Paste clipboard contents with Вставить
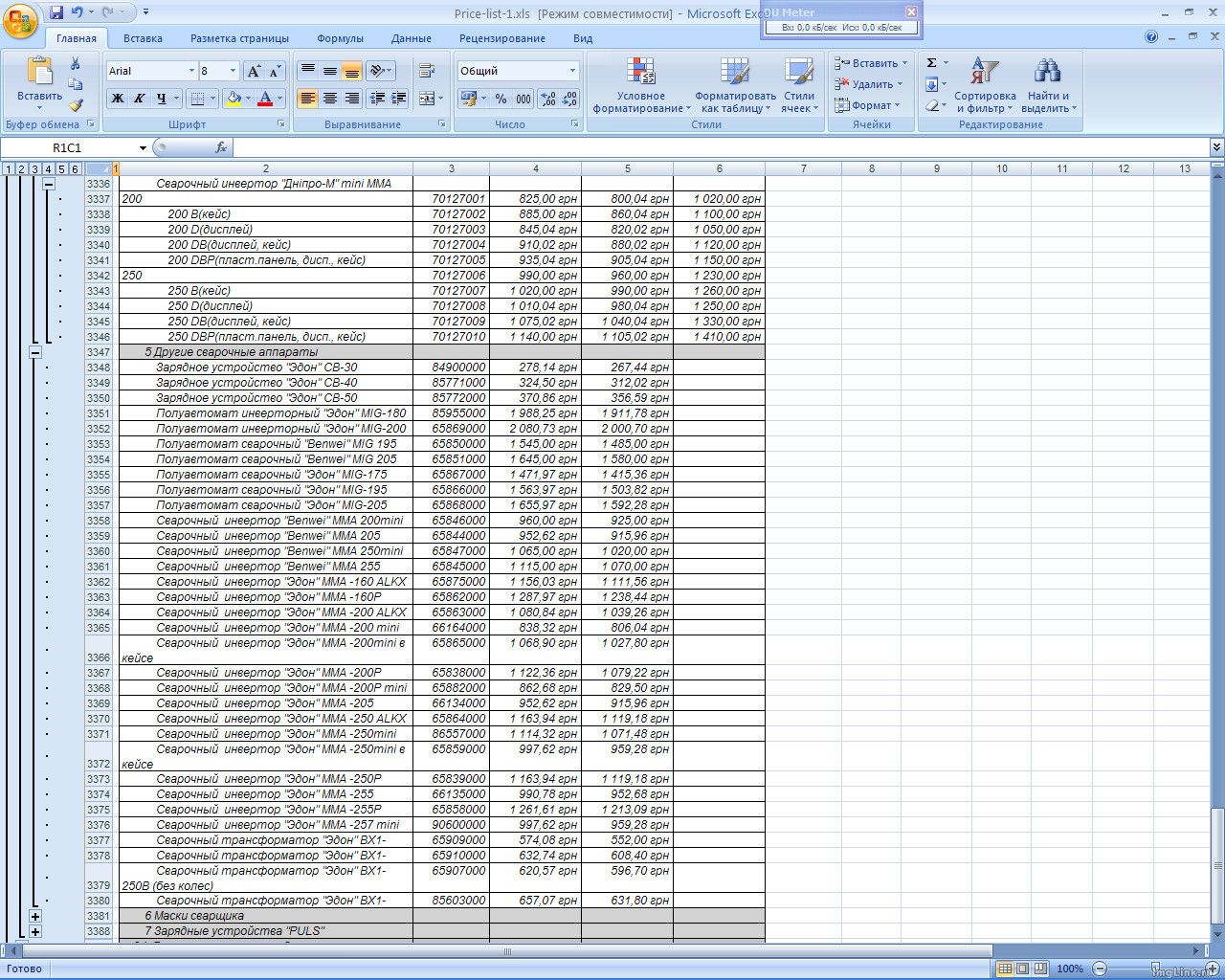 39,84
